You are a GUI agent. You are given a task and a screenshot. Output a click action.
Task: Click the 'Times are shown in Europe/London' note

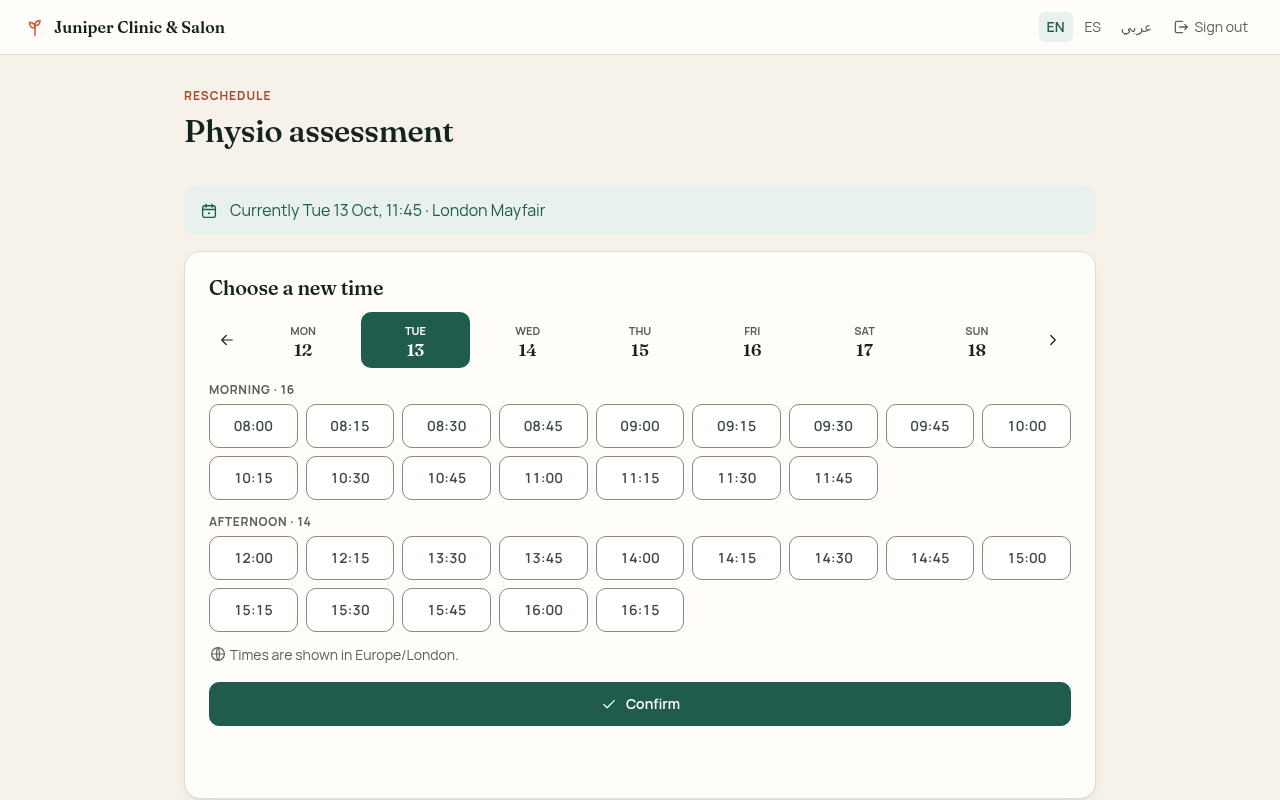(344, 655)
